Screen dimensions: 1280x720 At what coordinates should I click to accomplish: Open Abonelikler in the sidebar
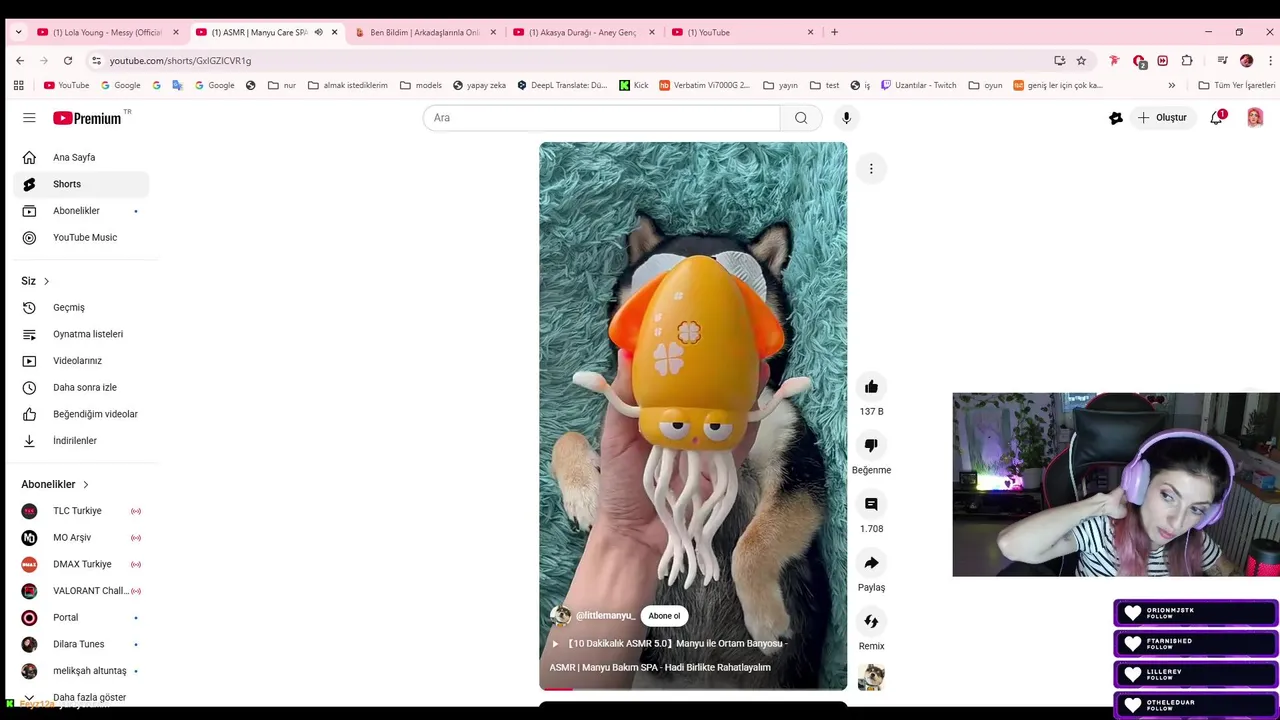click(81, 211)
